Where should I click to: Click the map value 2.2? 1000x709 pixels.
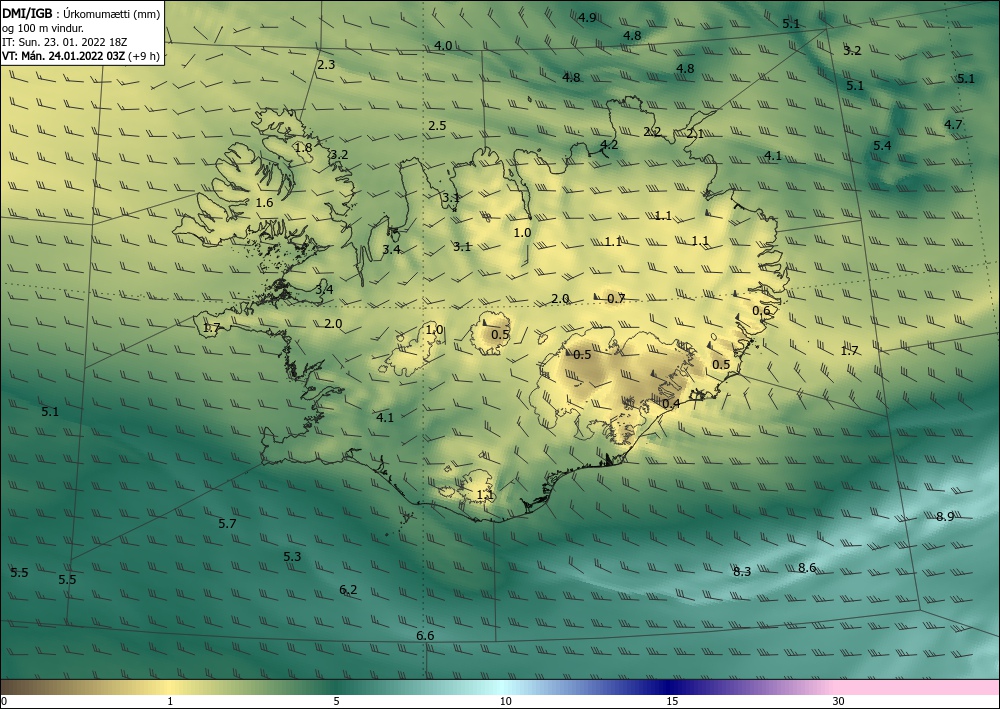[x=652, y=133]
